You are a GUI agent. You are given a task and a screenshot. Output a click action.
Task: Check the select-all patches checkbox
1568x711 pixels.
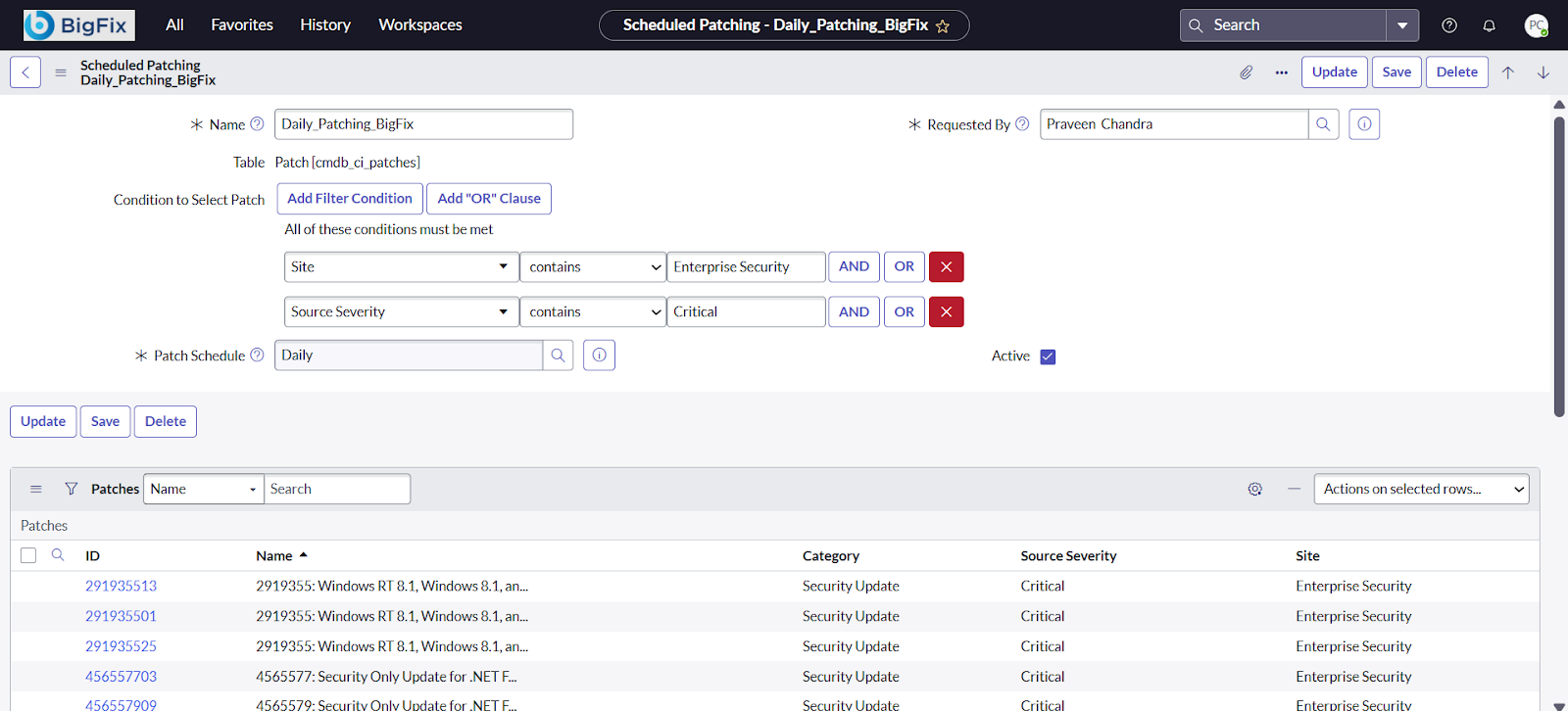[x=28, y=555]
